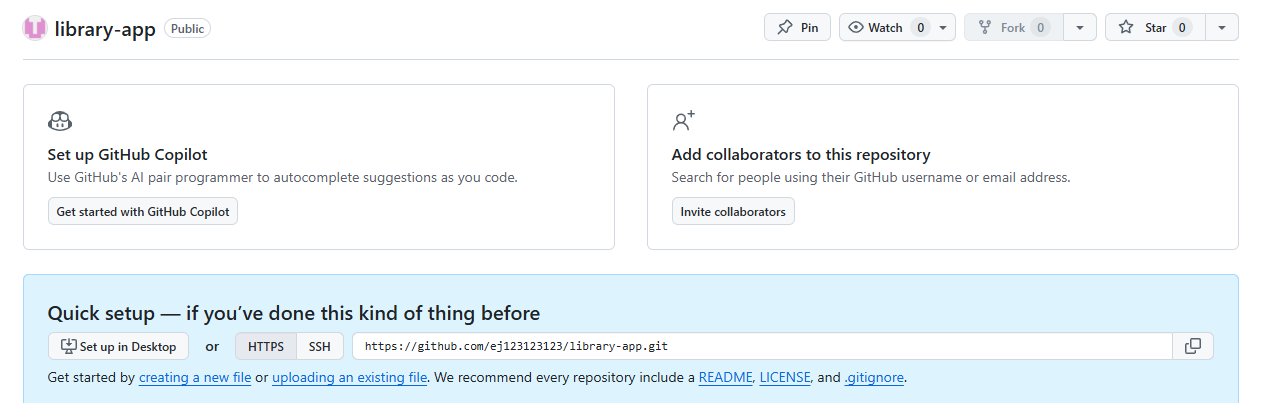1286x403 pixels.
Task: Select the HTTPS clone option
Action: tap(266, 346)
